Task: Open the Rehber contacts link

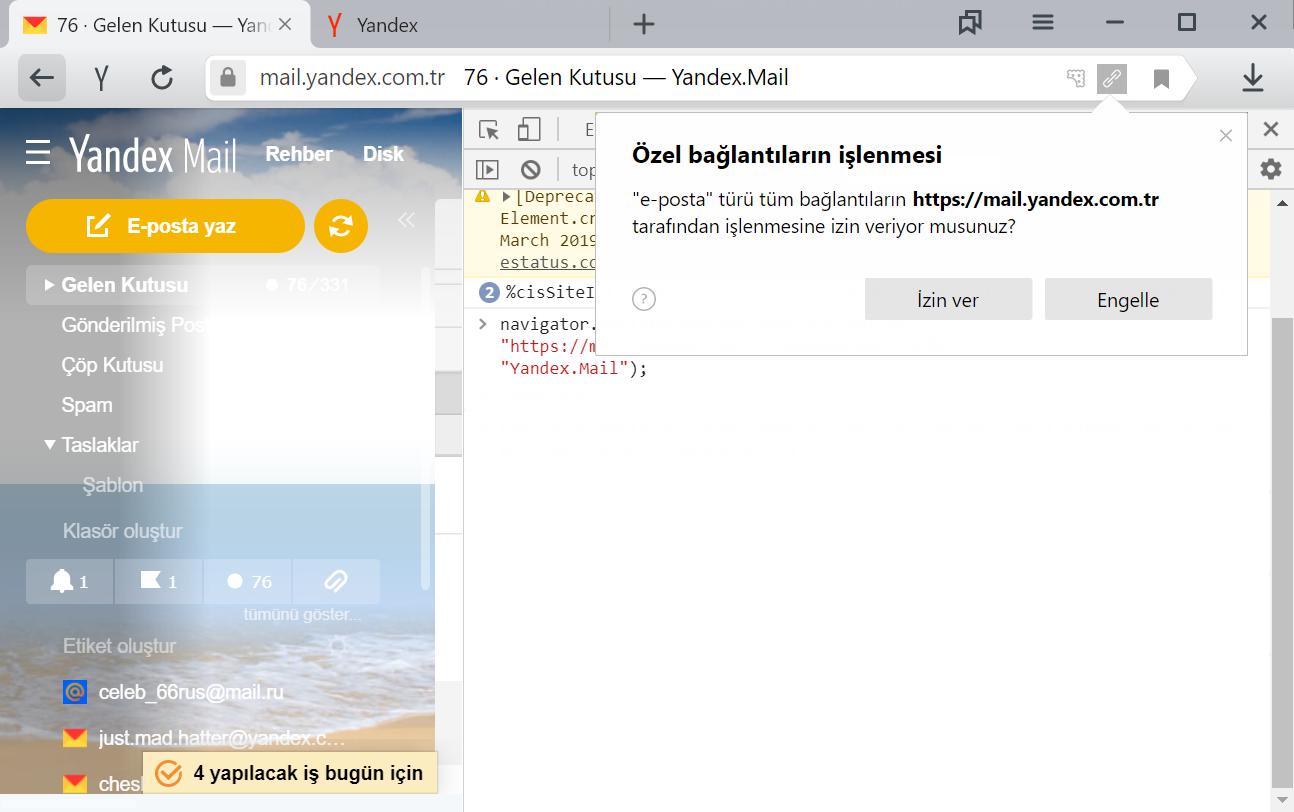Action: 299,154
